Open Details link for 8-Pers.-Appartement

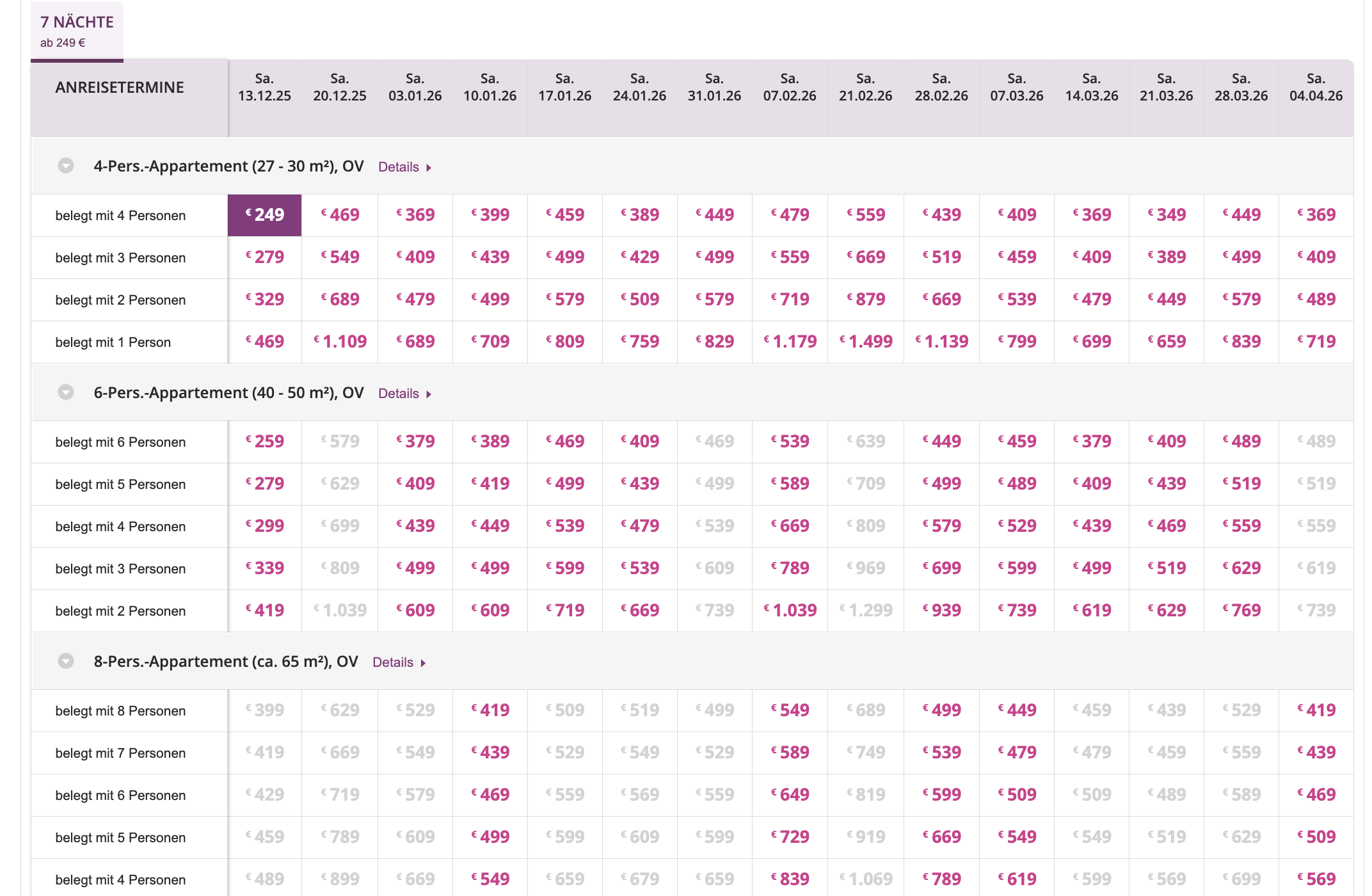399,662
